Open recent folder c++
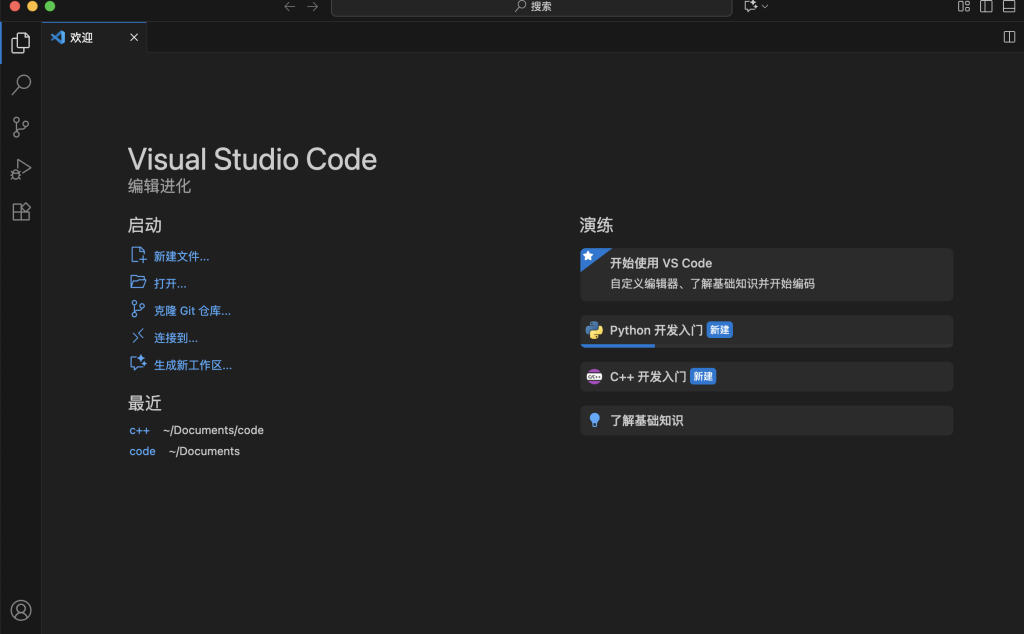 [x=140, y=430]
